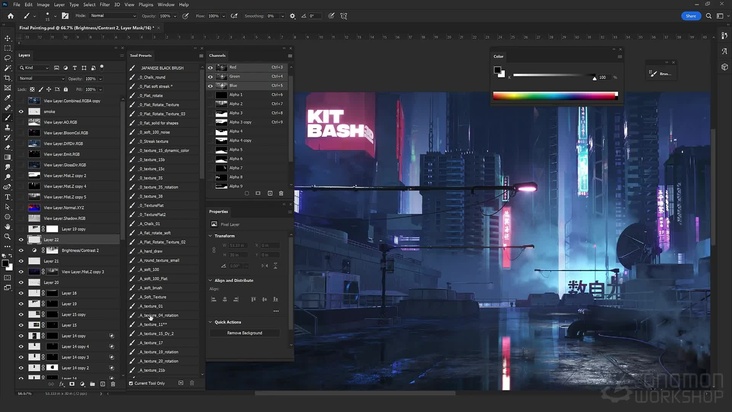
Task: Create a new group folder icon
Action: [92, 384]
